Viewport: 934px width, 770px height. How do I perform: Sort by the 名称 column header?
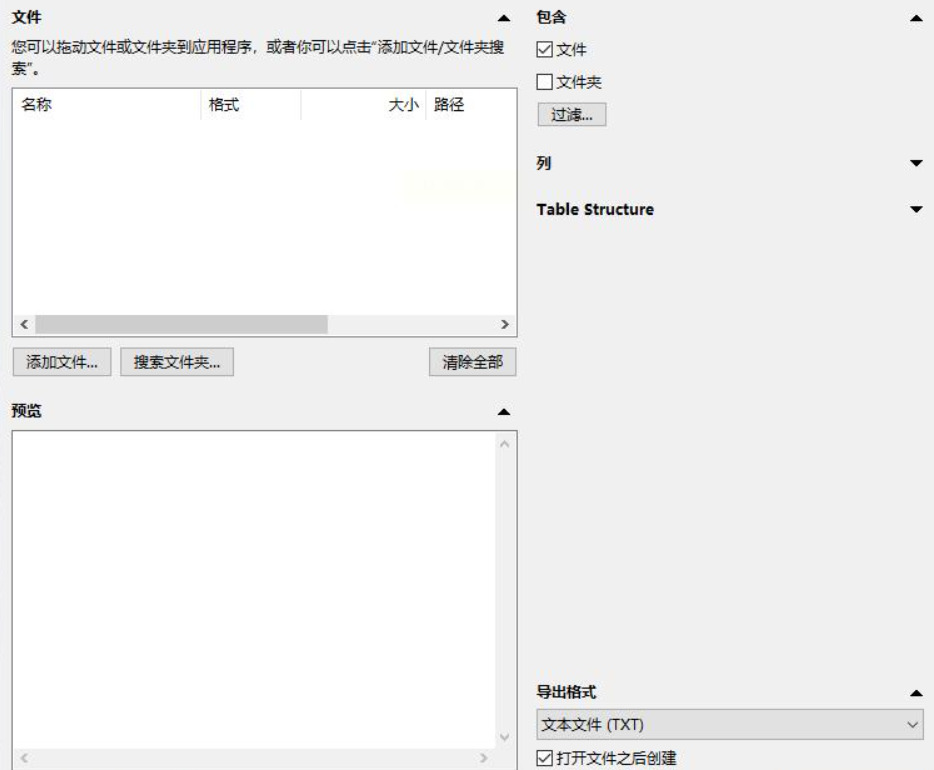[107, 105]
